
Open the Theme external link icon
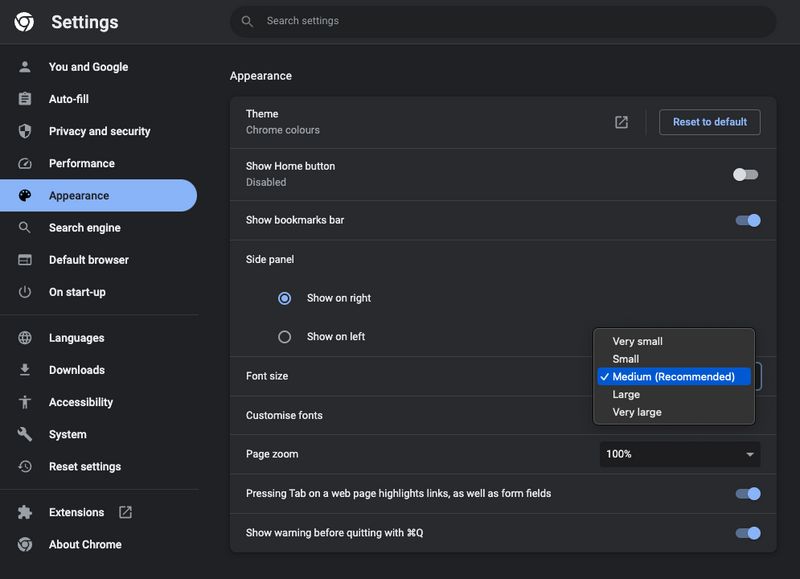click(x=621, y=122)
